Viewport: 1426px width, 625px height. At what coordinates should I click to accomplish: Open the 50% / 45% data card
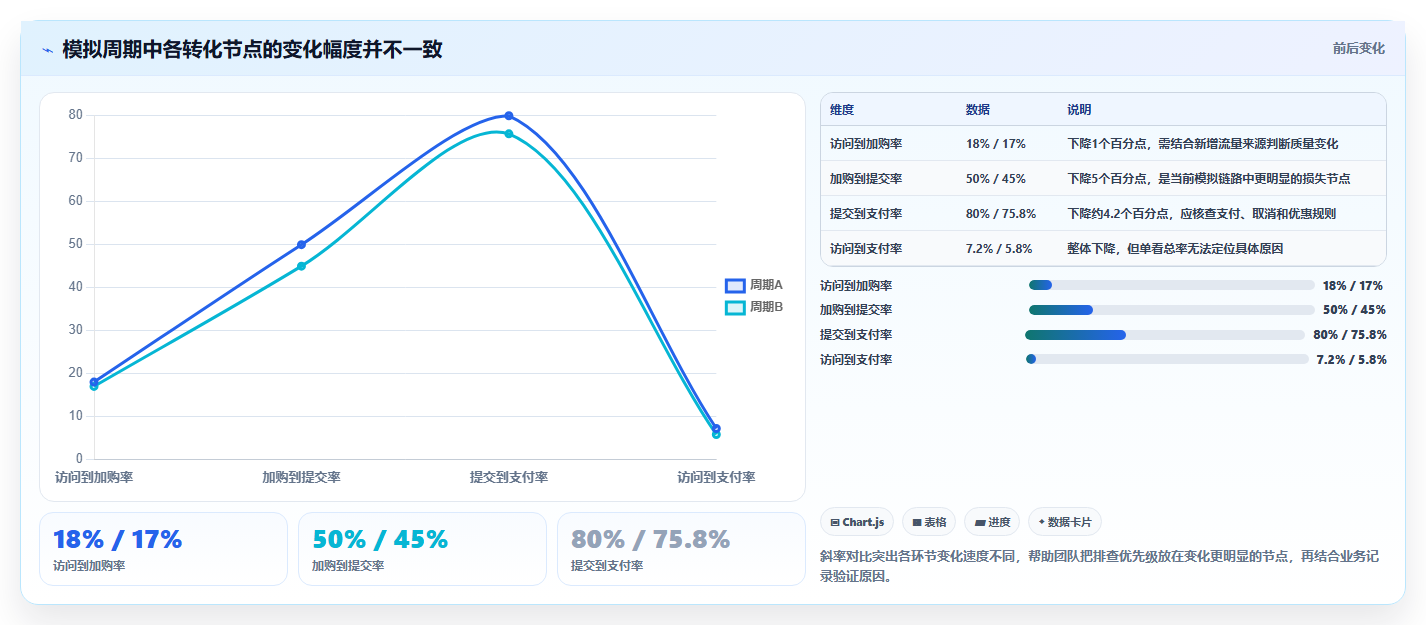pos(422,549)
